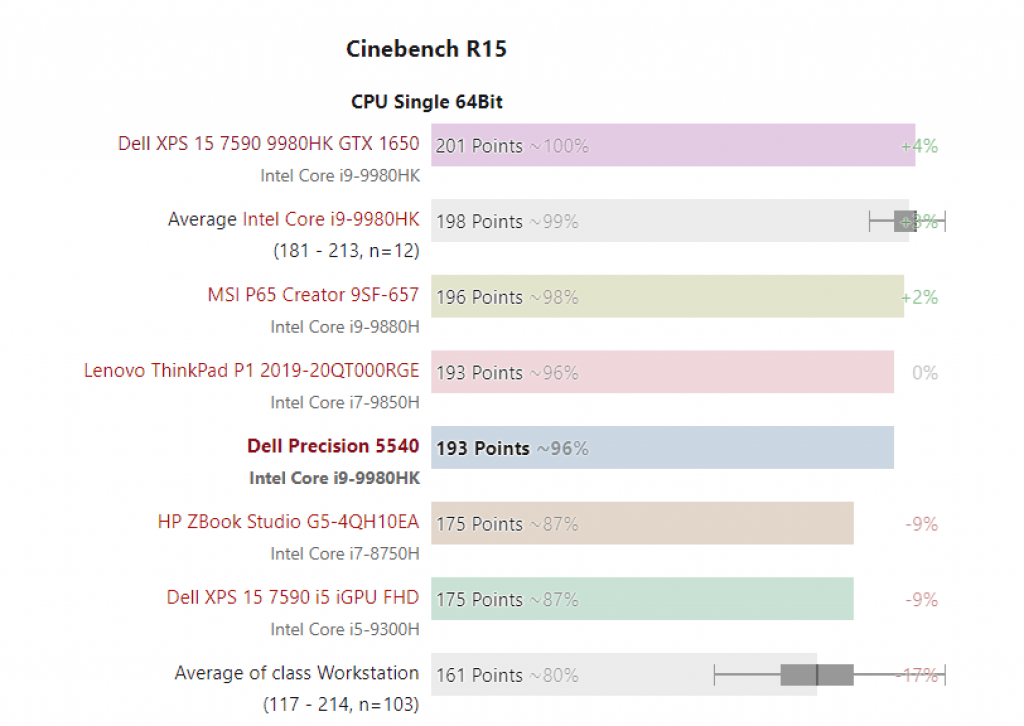This screenshot has width=1024, height=726.
Task: Click the green 175 Points XPS bar
Action: click(642, 599)
